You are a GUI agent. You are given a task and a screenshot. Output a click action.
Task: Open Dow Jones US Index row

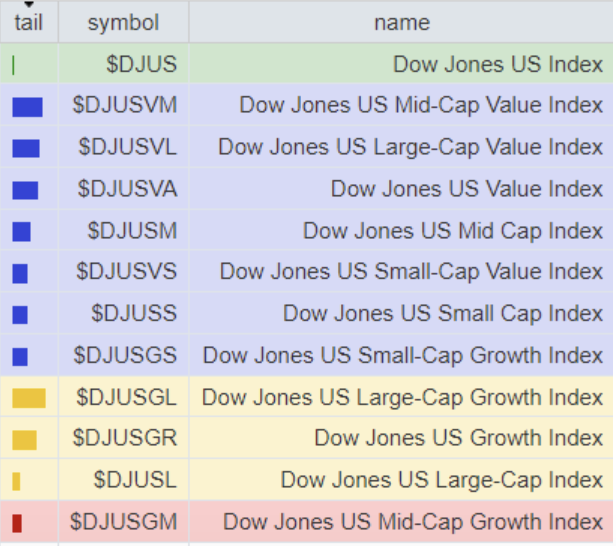pyautogui.click(x=498, y=65)
